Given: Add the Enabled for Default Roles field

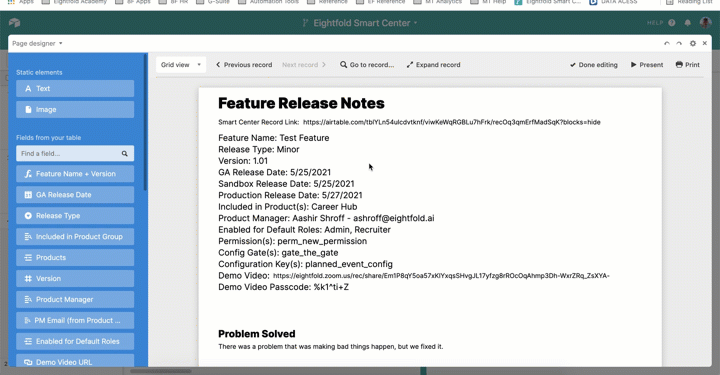Looking at the screenshot, I should click(75, 341).
